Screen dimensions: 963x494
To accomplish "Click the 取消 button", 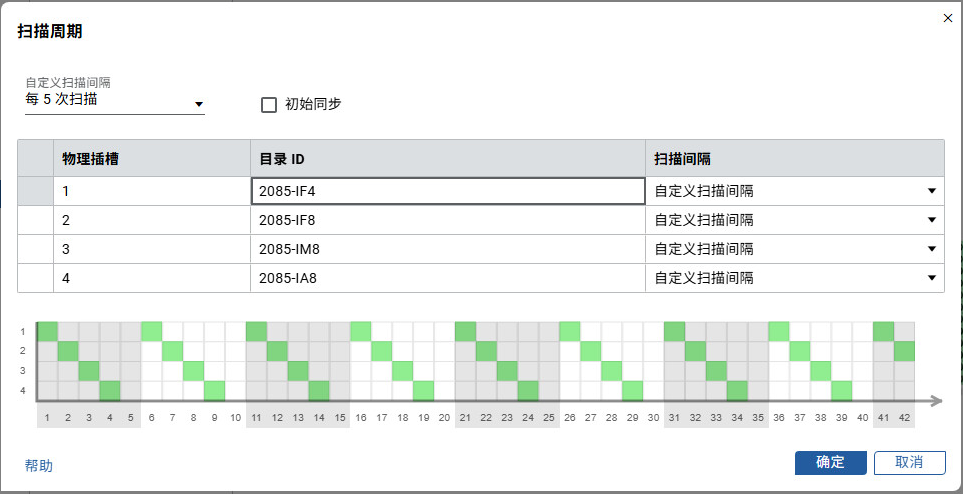I will tap(908, 462).
